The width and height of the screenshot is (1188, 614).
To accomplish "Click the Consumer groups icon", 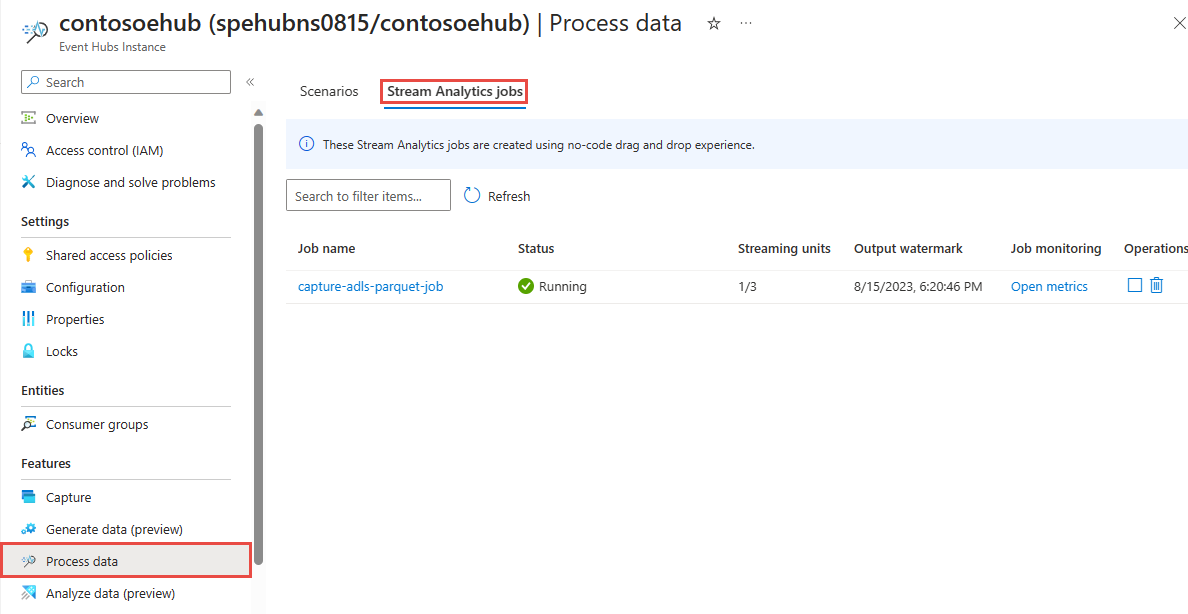I will pyautogui.click(x=29, y=424).
